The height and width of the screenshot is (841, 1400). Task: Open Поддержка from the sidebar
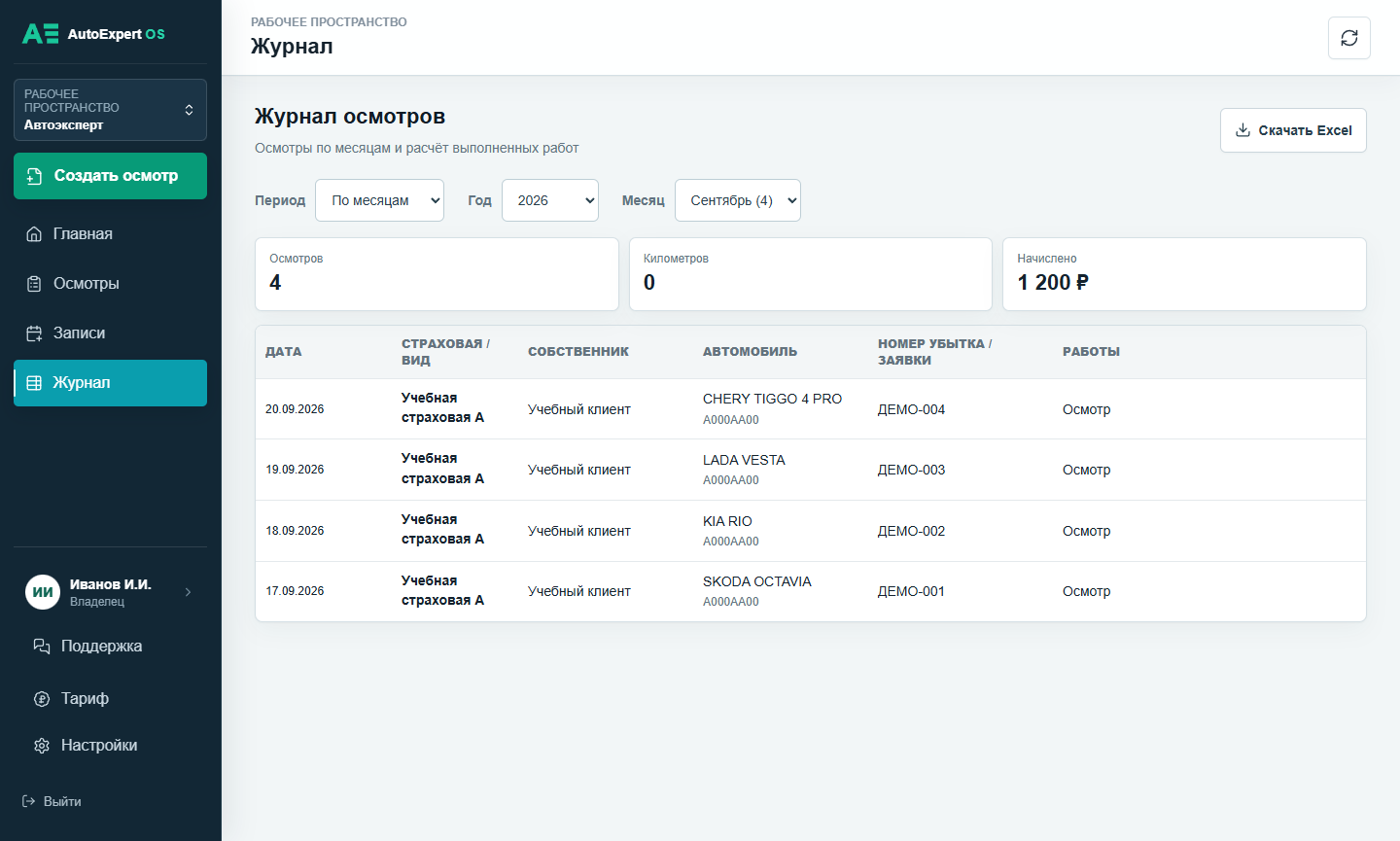tap(110, 647)
